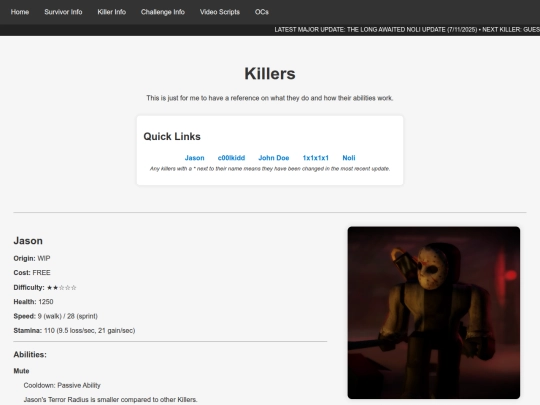Open the OCs page
540x405 pixels.
262,12
